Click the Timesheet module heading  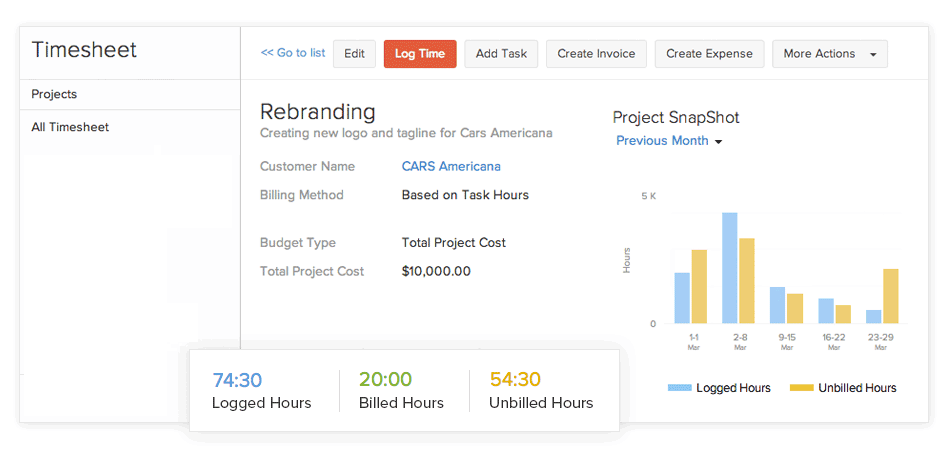pos(84,50)
